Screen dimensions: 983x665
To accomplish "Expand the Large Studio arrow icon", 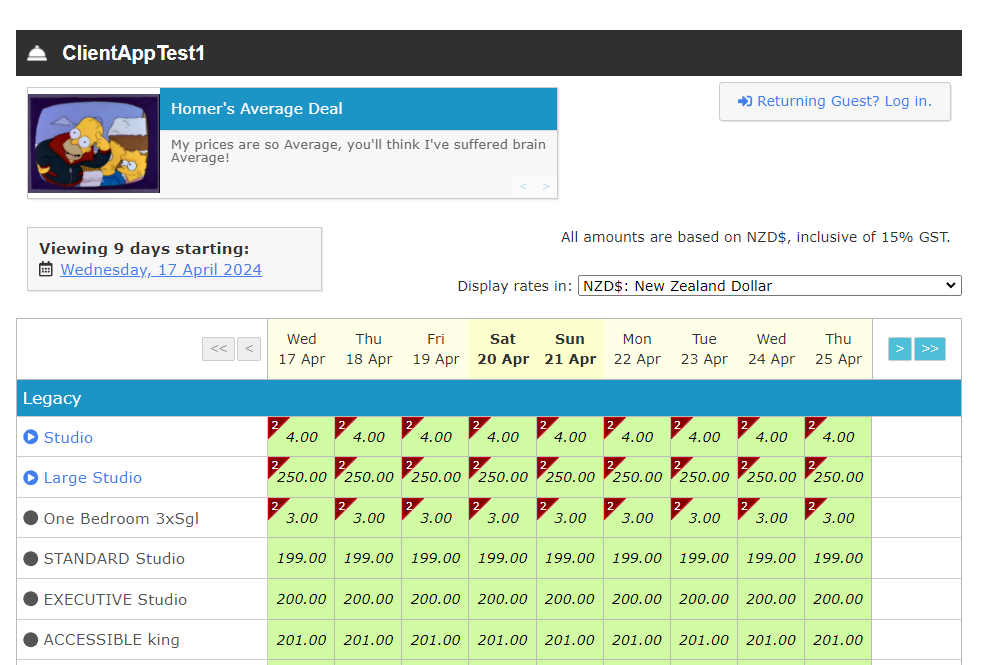I will tap(31, 478).
